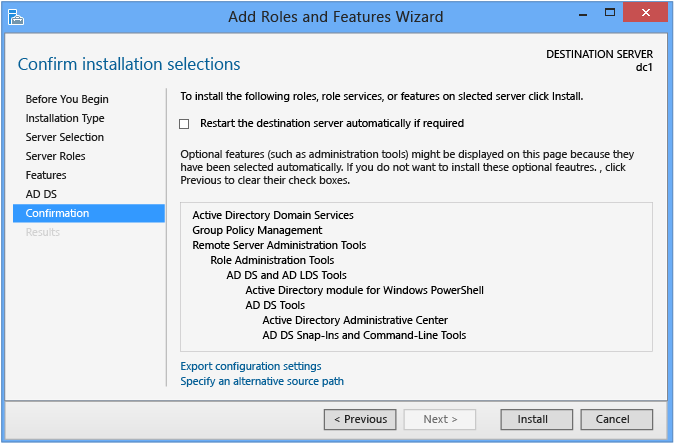Select Remote Server Administration Tools entry
Screen dimensions: 674x443
click(279, 245)
